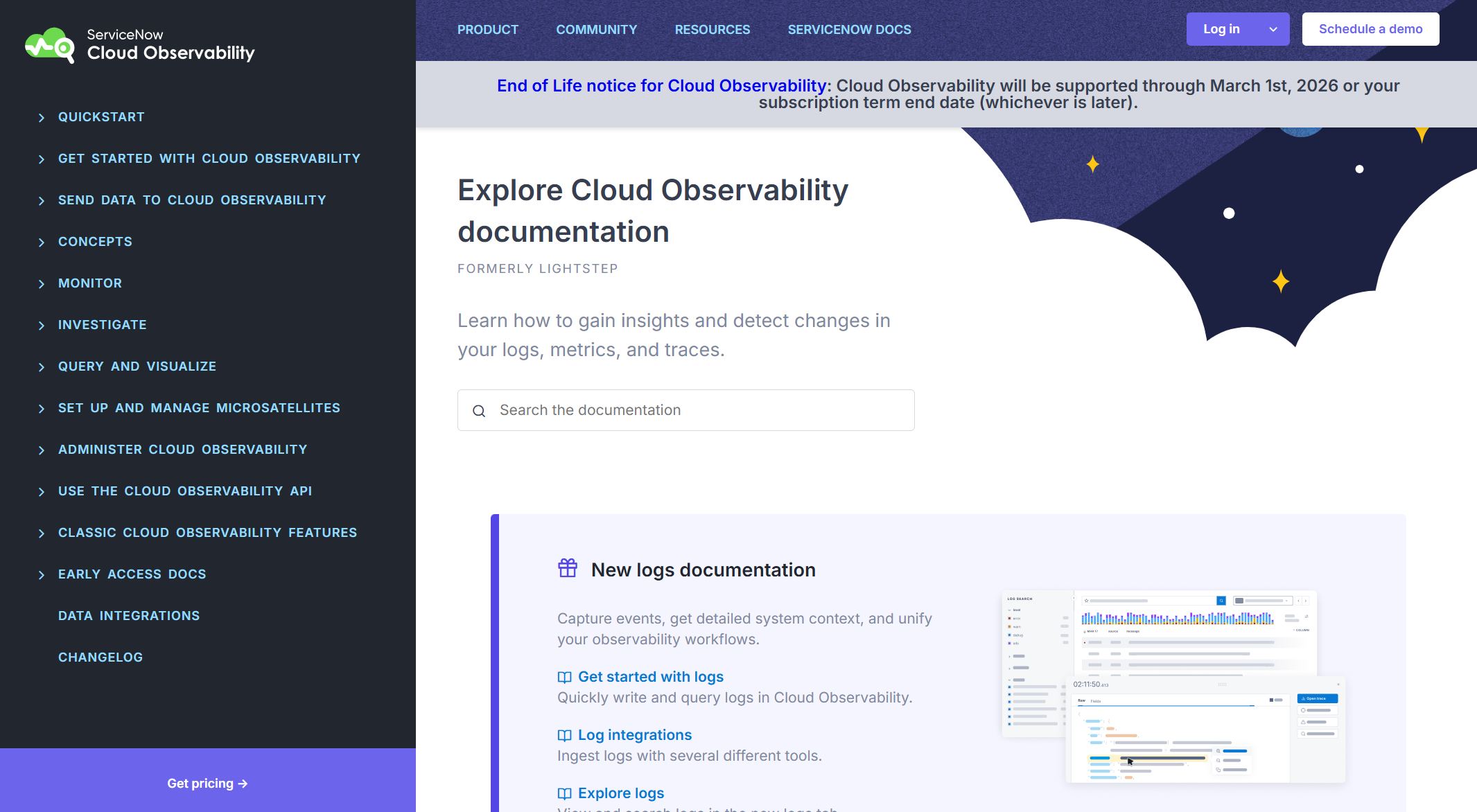The height and width of the screenshot is (812, 1477).
Task: Expand the Quickstart section chevron
Action: coord(42,118)
